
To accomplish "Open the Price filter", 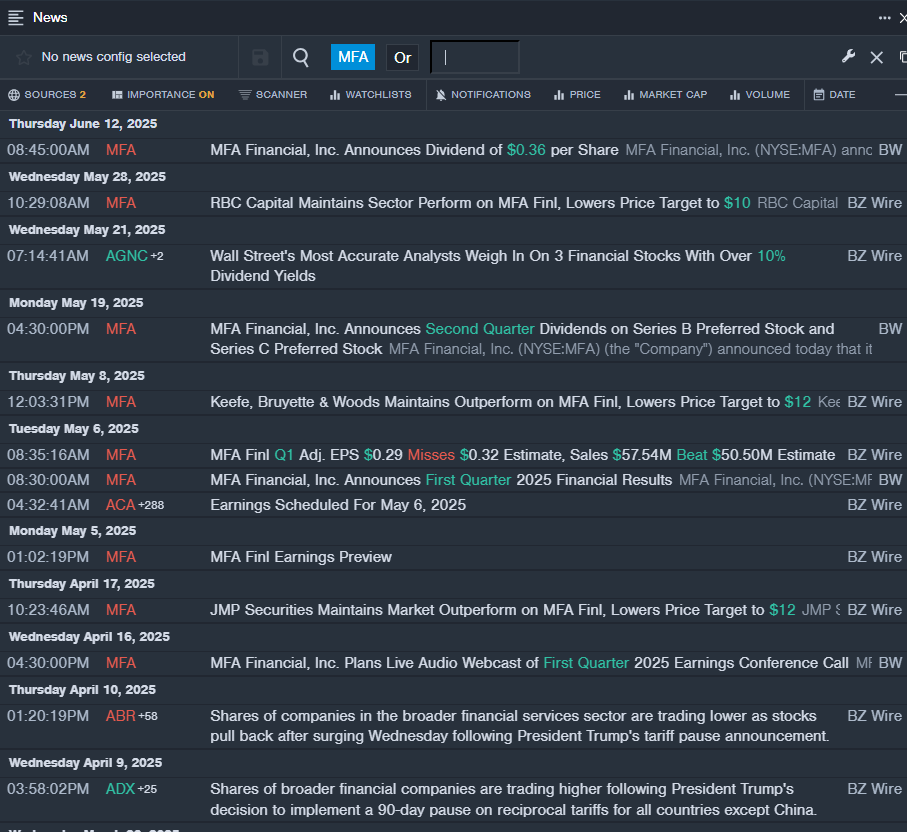I will tap(577, 95).
